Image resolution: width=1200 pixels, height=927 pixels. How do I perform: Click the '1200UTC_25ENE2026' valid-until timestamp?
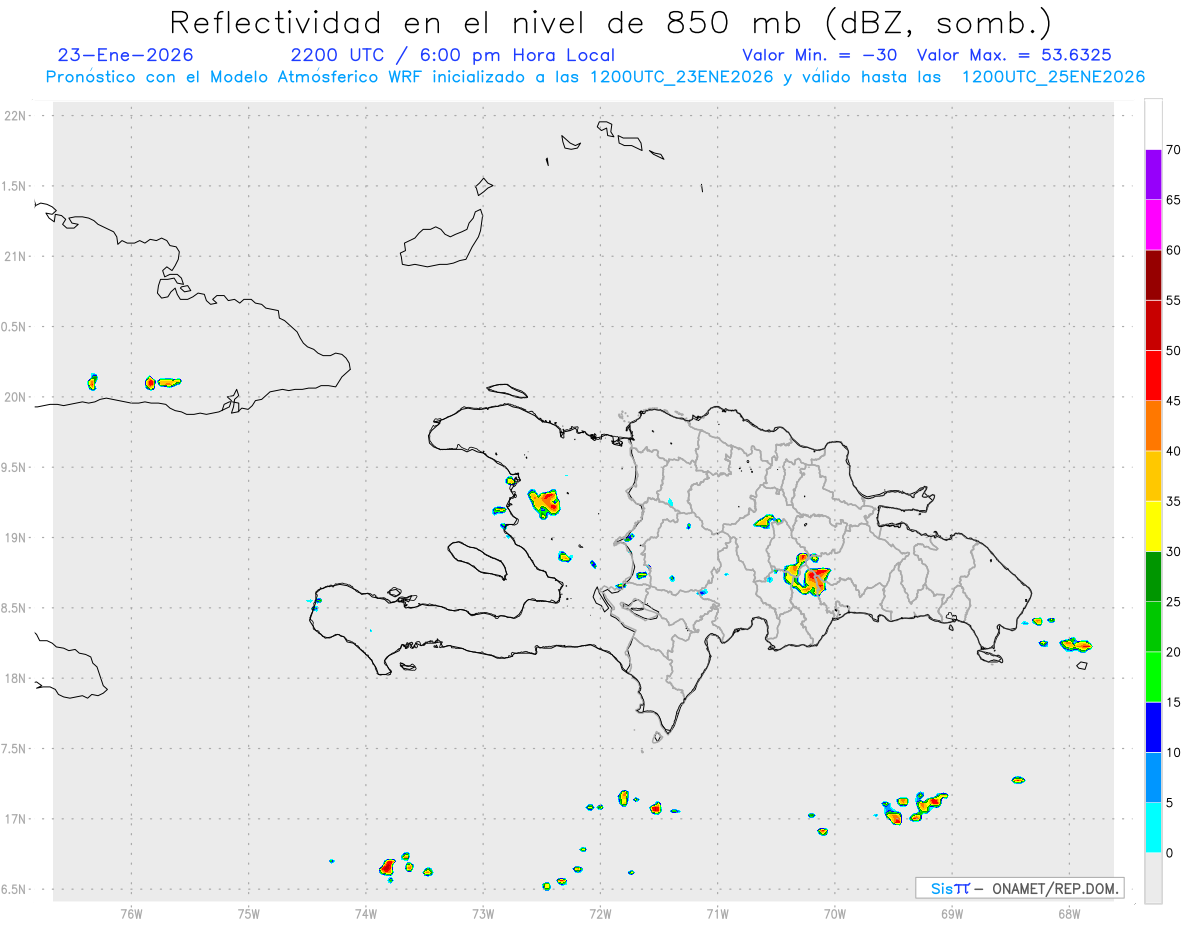(x=1053, y=77)
